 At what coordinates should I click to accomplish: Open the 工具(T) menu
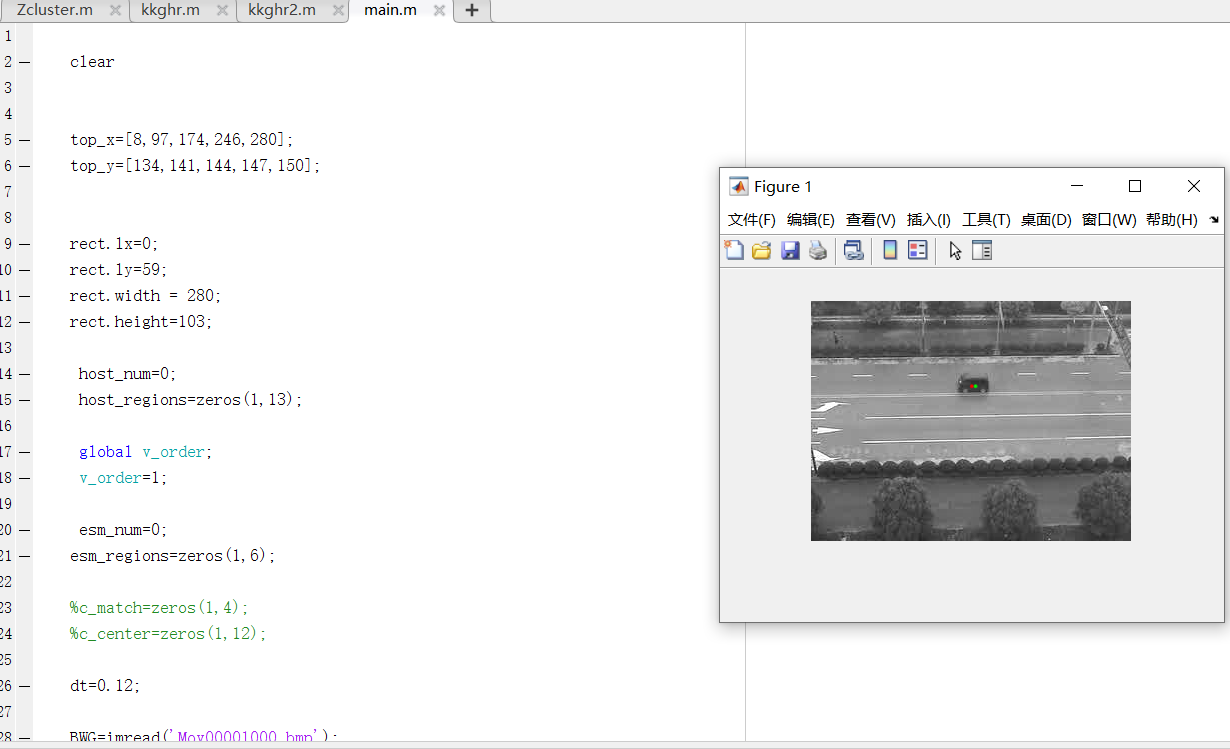tap(986, 220)
